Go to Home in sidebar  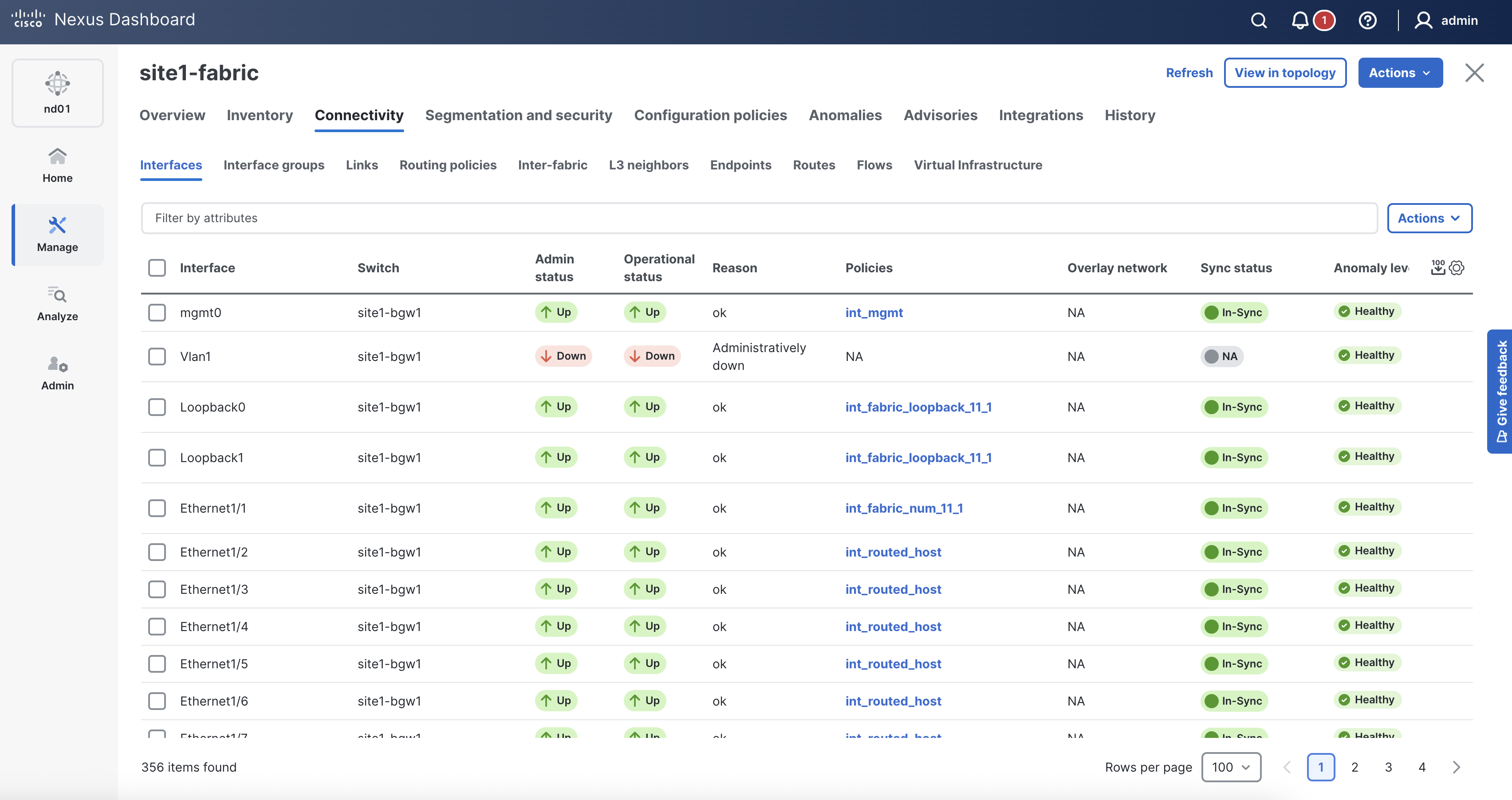[x=58, y=165]
